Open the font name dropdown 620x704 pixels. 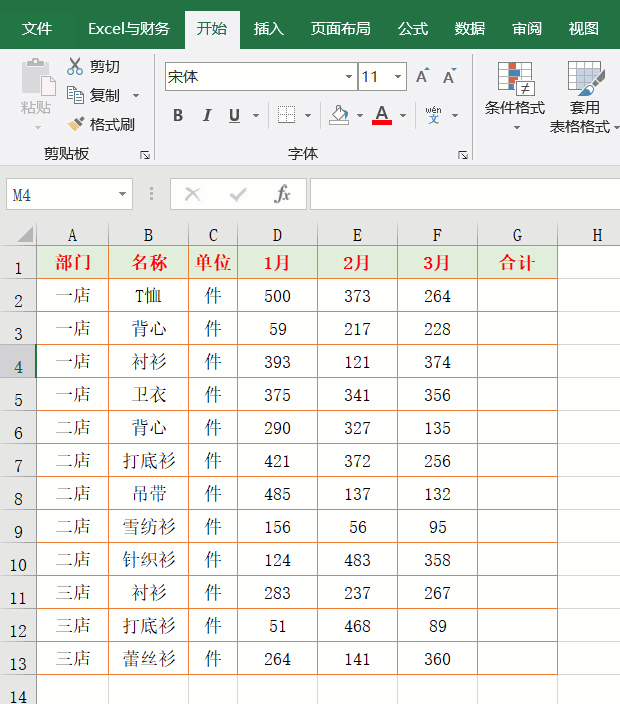tap(348, 77)
